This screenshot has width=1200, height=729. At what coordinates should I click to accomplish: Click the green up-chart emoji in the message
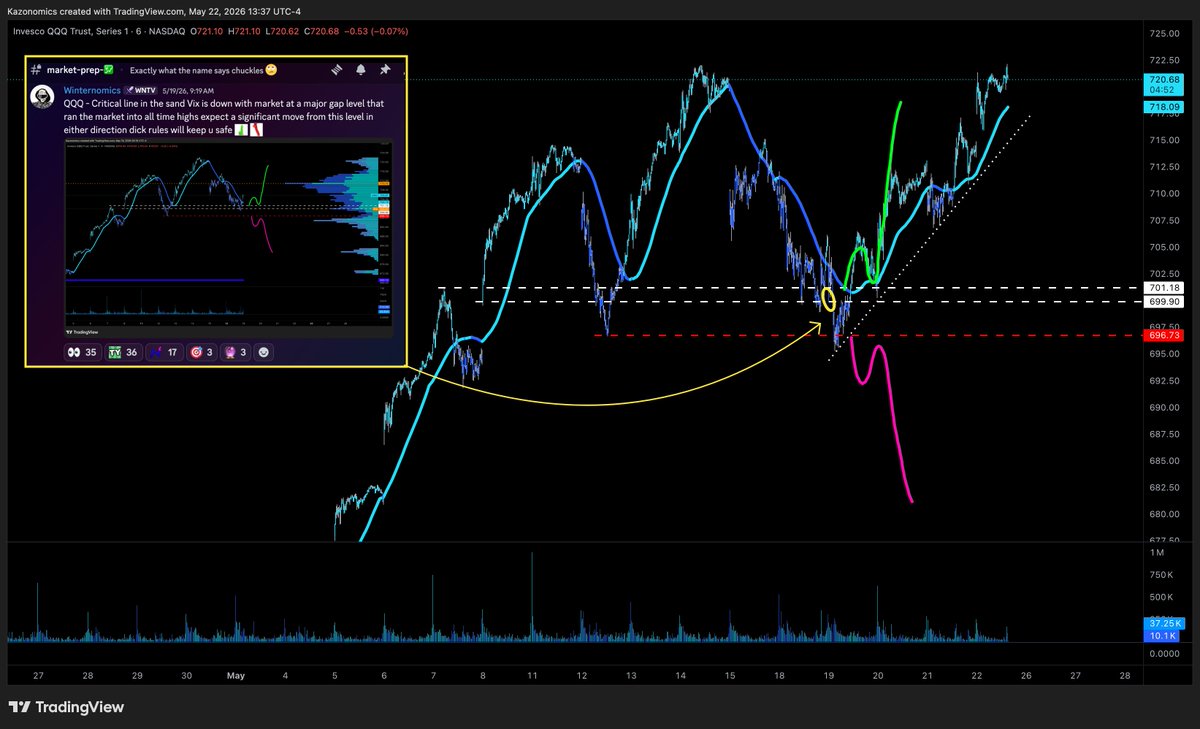click(241, 128)
